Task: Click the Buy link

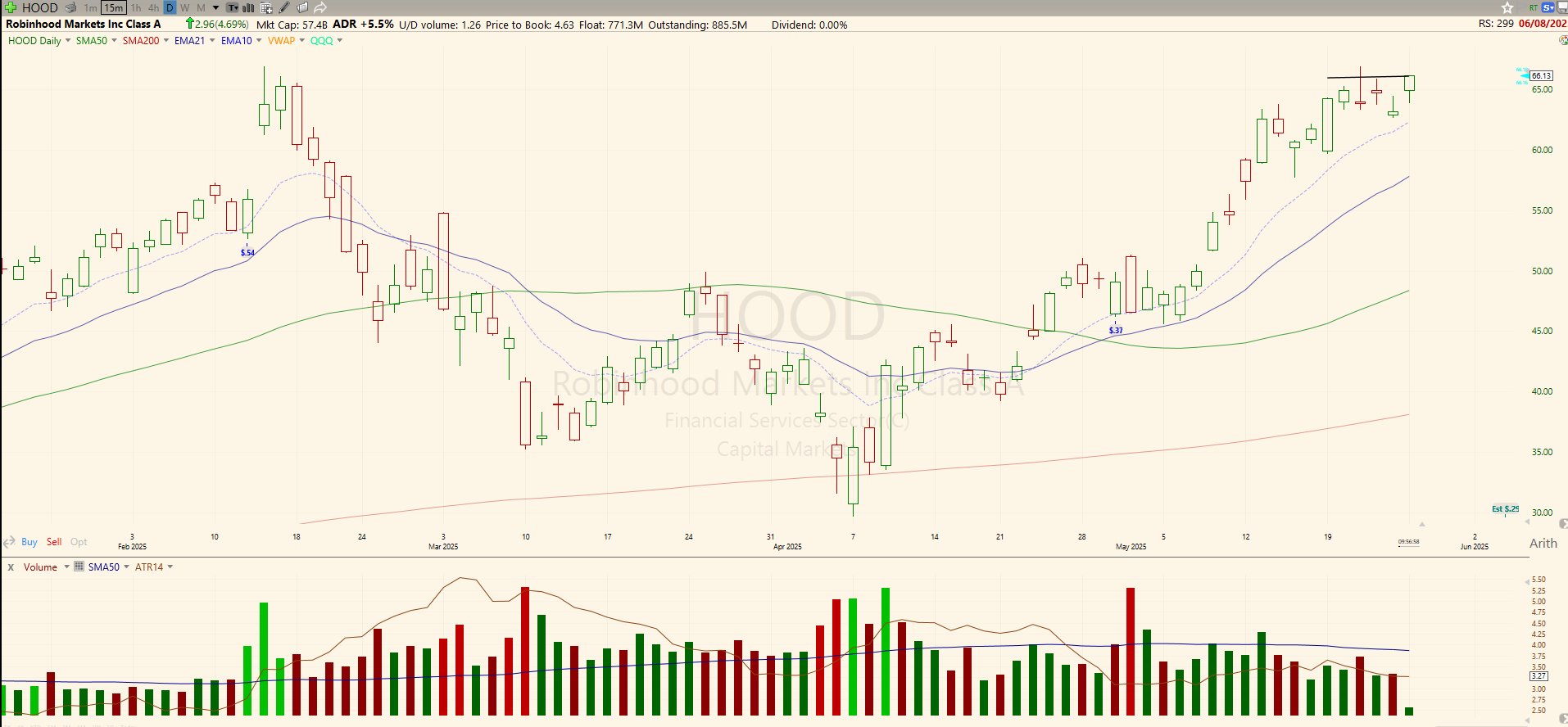Action: click(x=29, y=542)
